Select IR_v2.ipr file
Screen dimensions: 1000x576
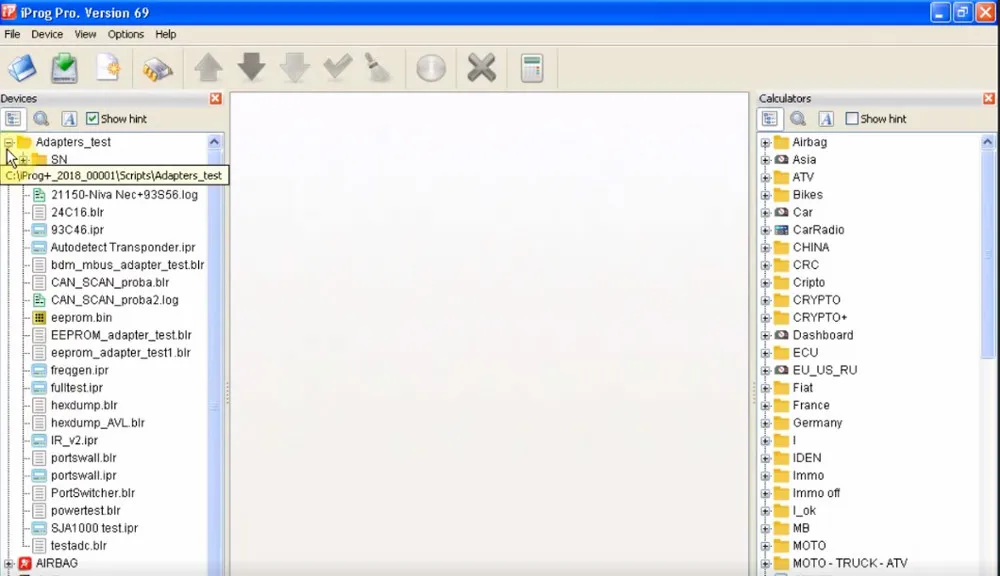[x=74, y=440]
